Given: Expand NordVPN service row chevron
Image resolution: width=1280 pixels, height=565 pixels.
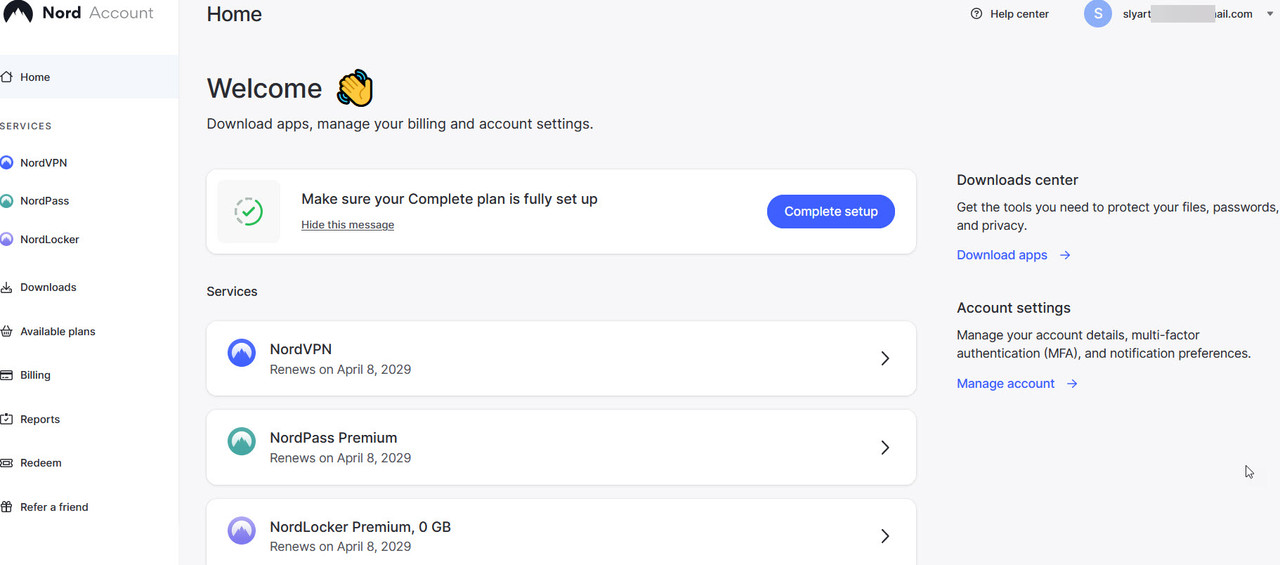Looking at the screenshot, I should click(x=884, y=358).
